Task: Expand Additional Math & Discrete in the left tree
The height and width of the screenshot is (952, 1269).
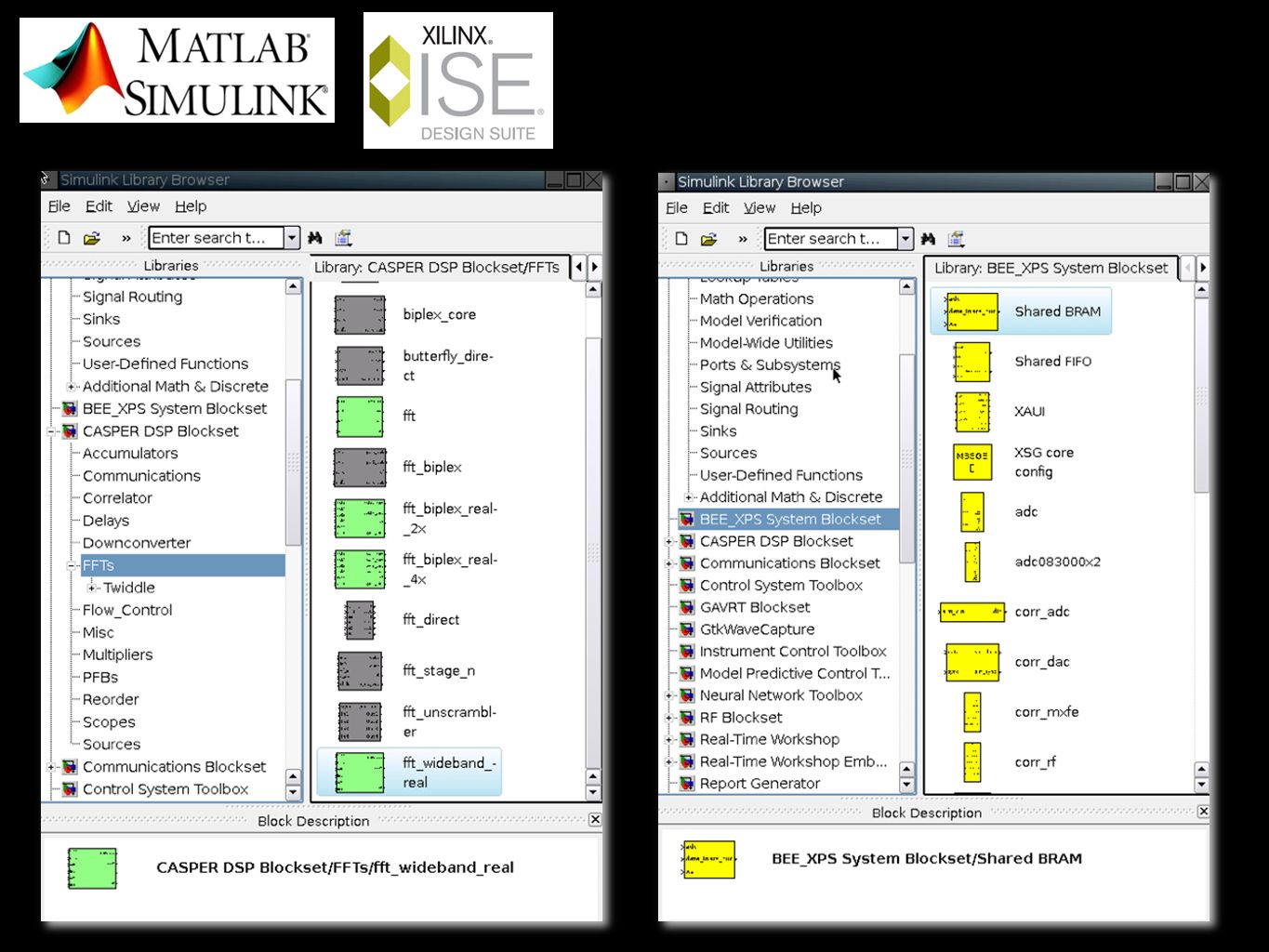Action: point(72,387)
